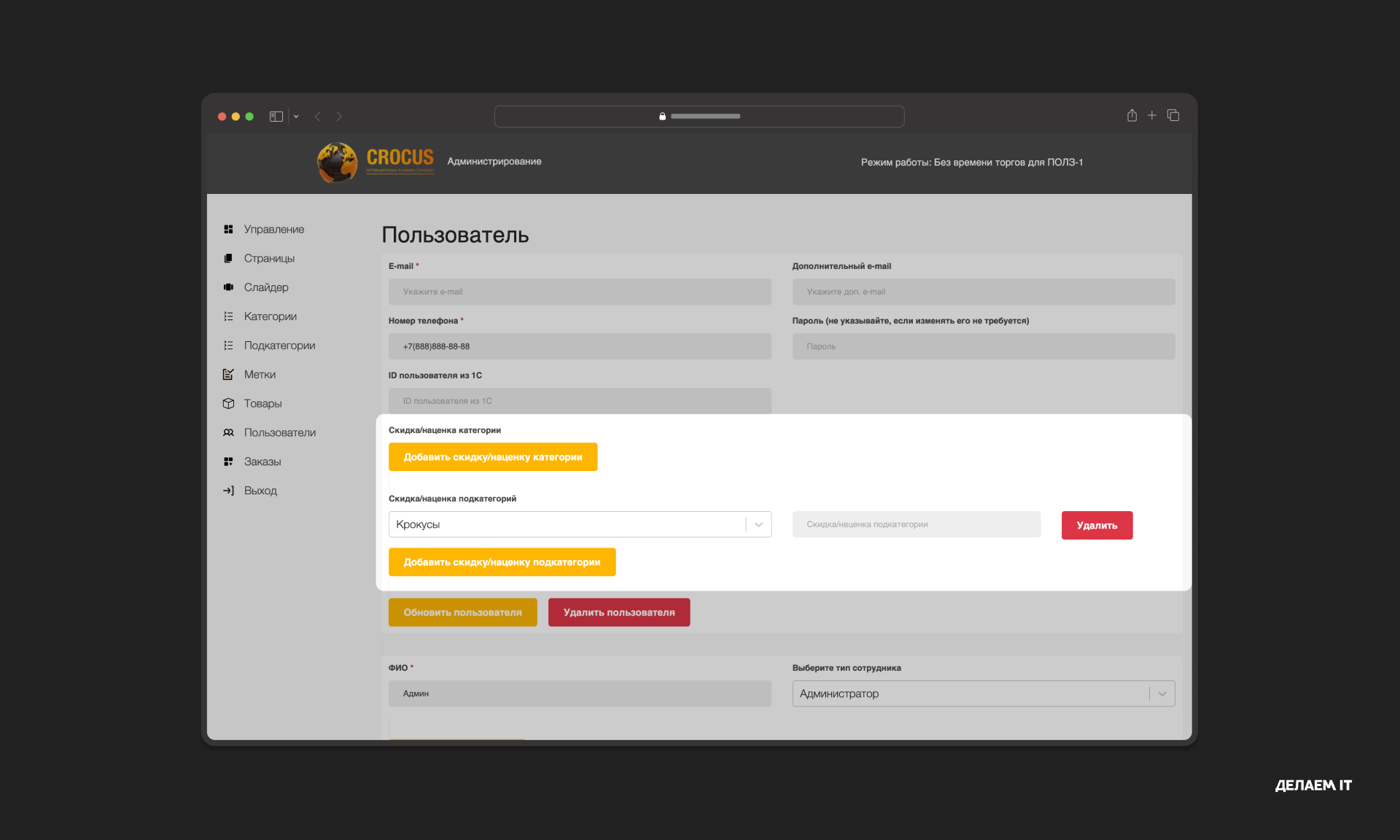The width and height of the screenshot is (1400, 840).
Task: Open a new tab with plus icon
Action: coord(1152,115)
